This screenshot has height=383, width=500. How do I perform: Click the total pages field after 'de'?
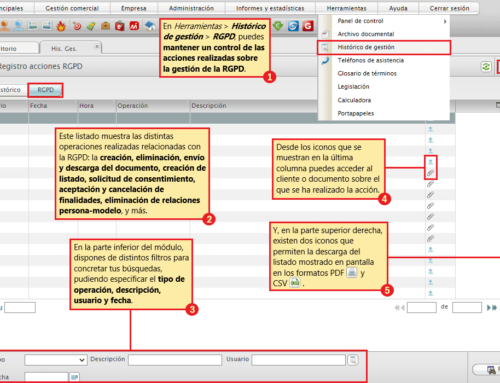(467, 307)
